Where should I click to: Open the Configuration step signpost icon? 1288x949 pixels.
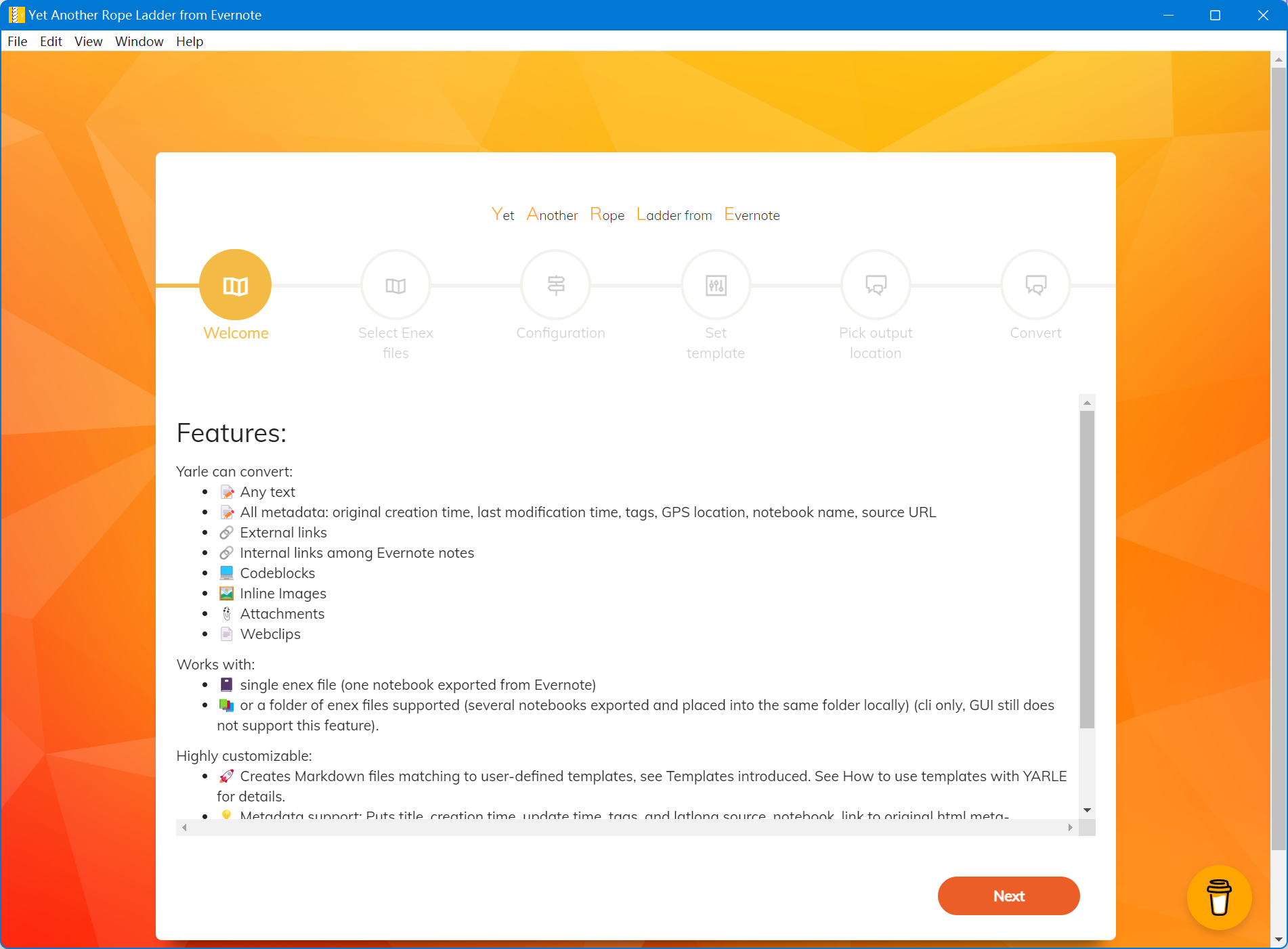555,285
